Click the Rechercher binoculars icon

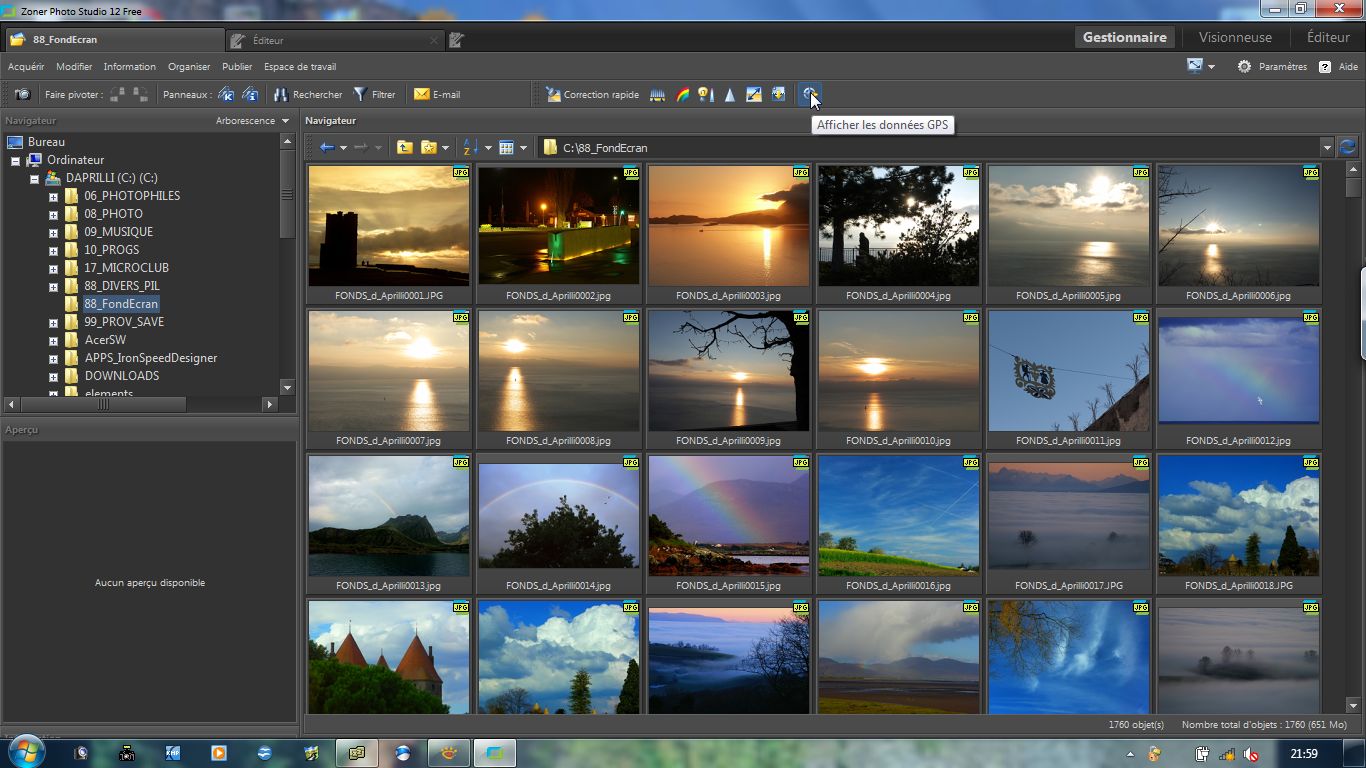tap(281, 94)
